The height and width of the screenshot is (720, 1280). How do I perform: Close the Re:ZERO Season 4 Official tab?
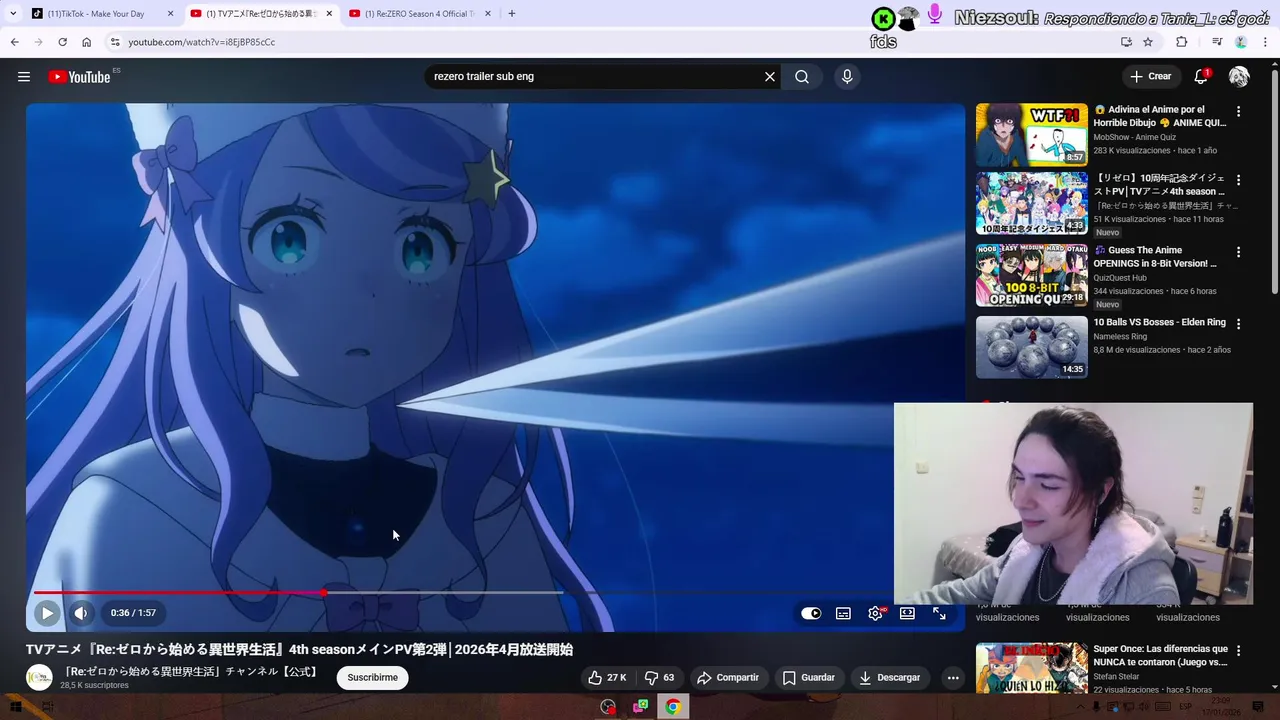(x=488, y=14)
